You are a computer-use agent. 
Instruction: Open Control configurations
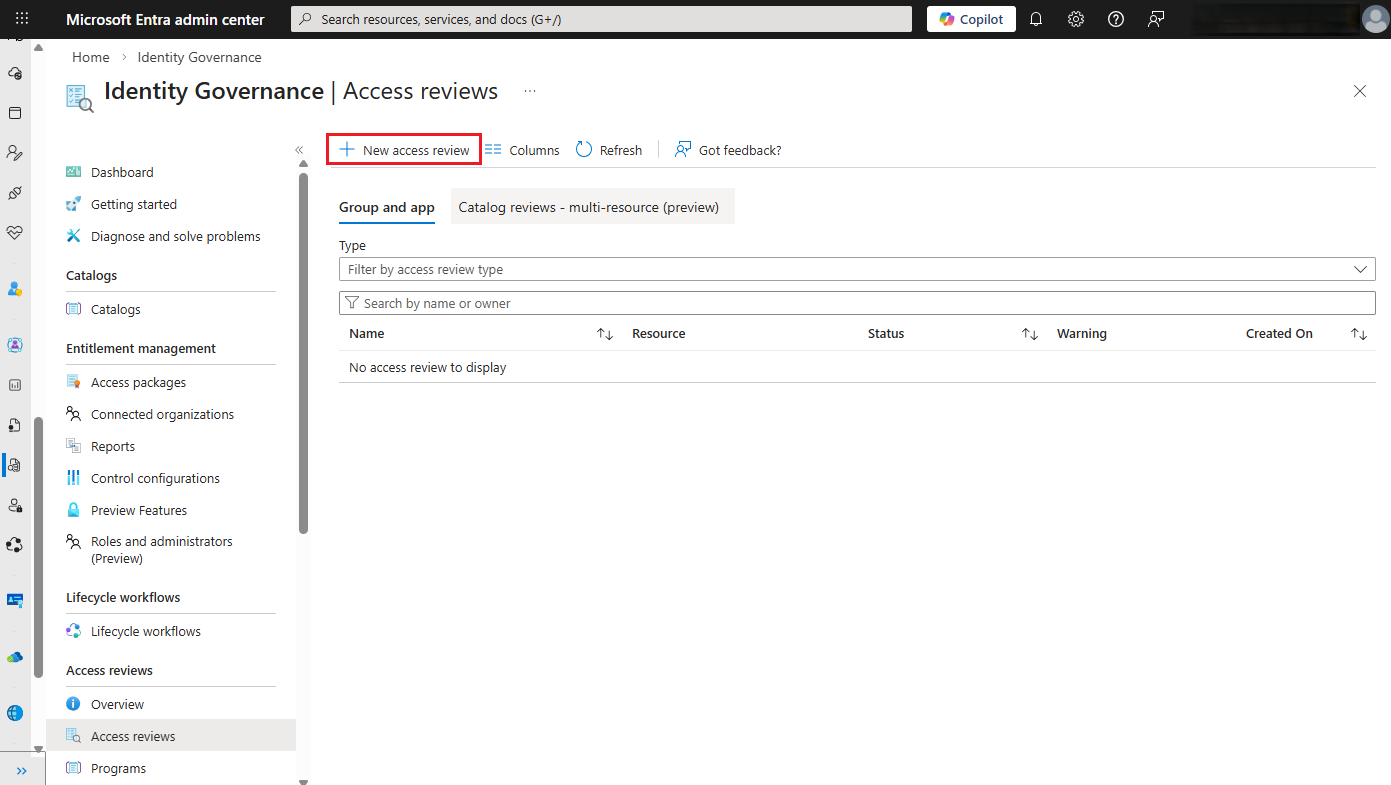click(x=155, y=478)
